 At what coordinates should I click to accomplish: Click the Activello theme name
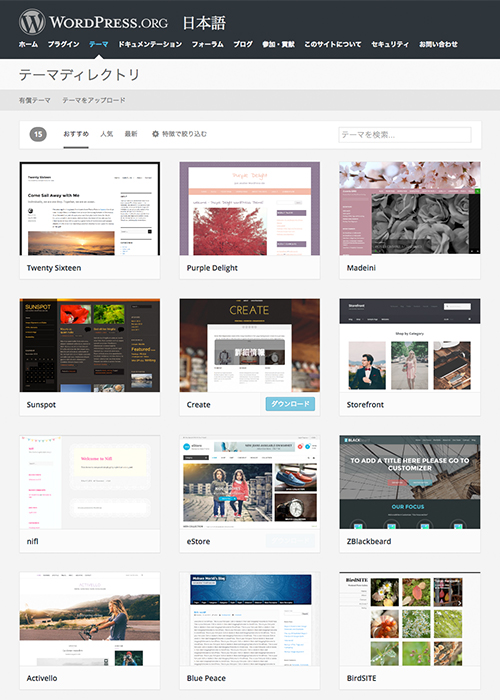pos(42,678)
